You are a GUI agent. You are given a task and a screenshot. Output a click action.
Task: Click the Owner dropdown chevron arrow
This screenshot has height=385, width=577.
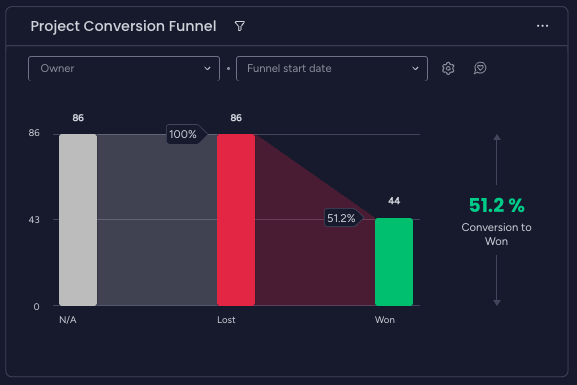(x=207, y=68)
